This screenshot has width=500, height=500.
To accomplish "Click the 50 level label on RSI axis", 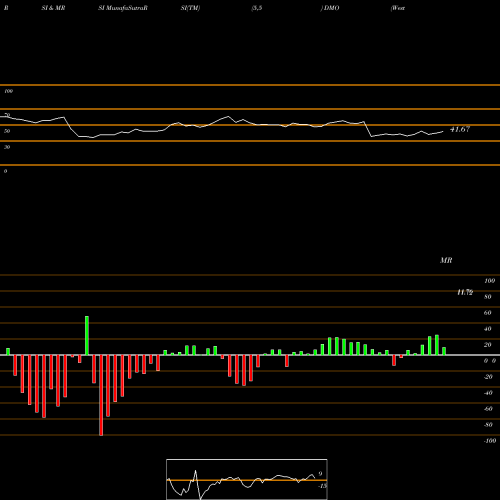I will coord(7,131).
